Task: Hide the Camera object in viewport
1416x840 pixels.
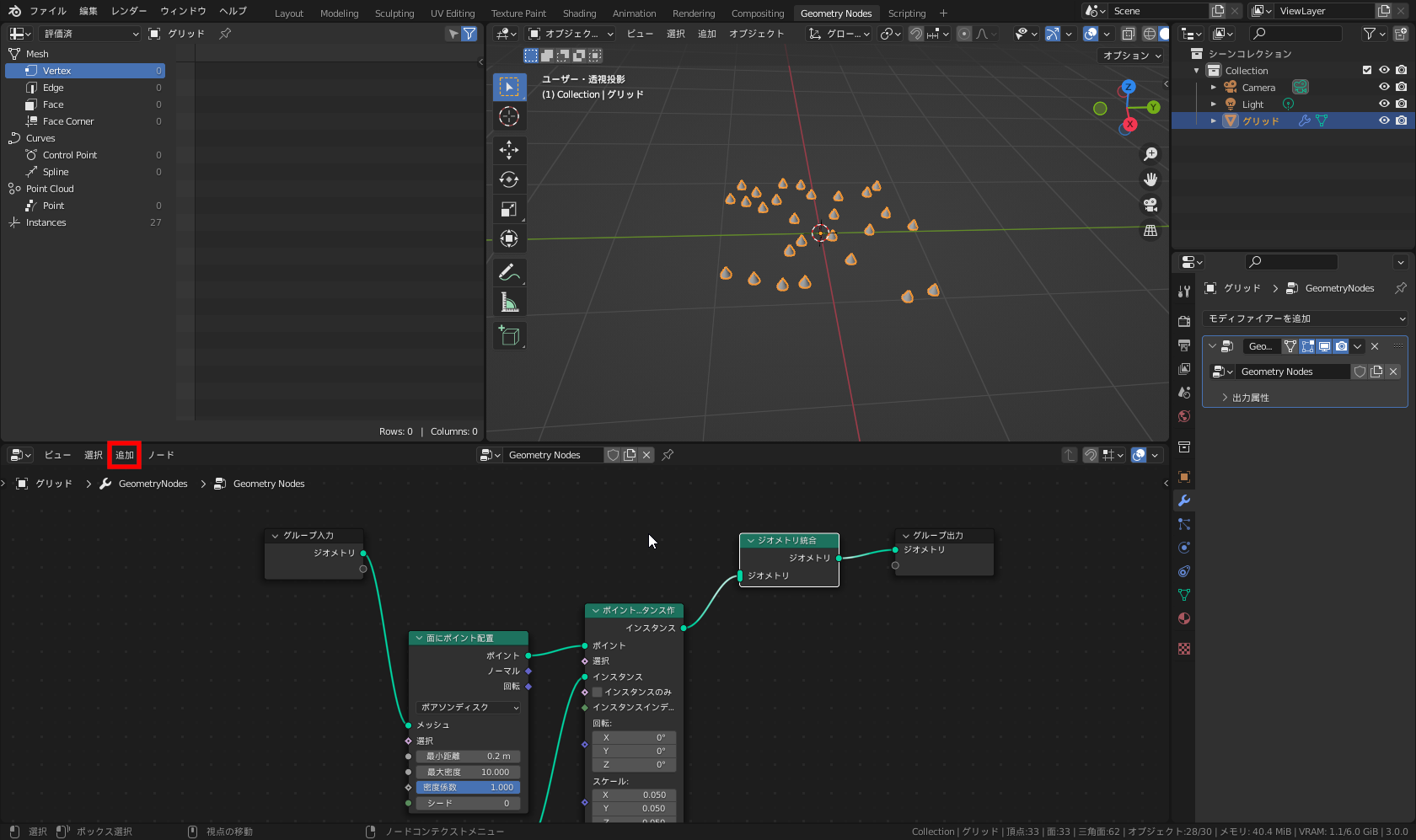Action: (x=1384, y=87)
